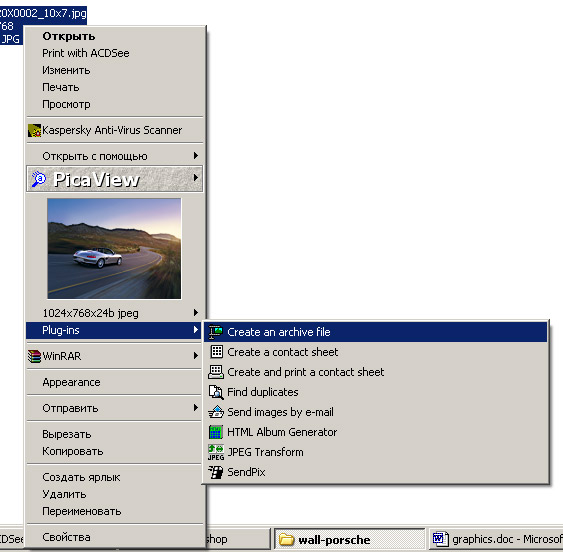
Task: Click the JPEG Transform icon
Action: pos(216,452)
